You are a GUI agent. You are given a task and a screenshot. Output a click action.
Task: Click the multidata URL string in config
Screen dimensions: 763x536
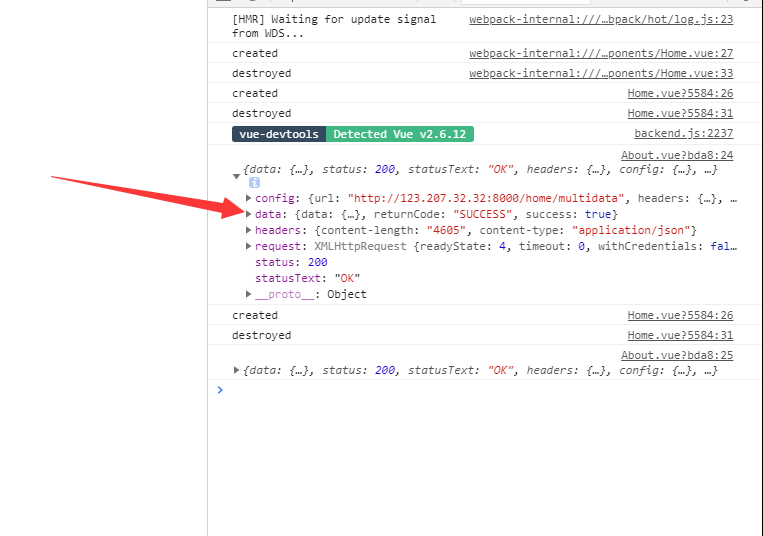[x=486, y=198]
